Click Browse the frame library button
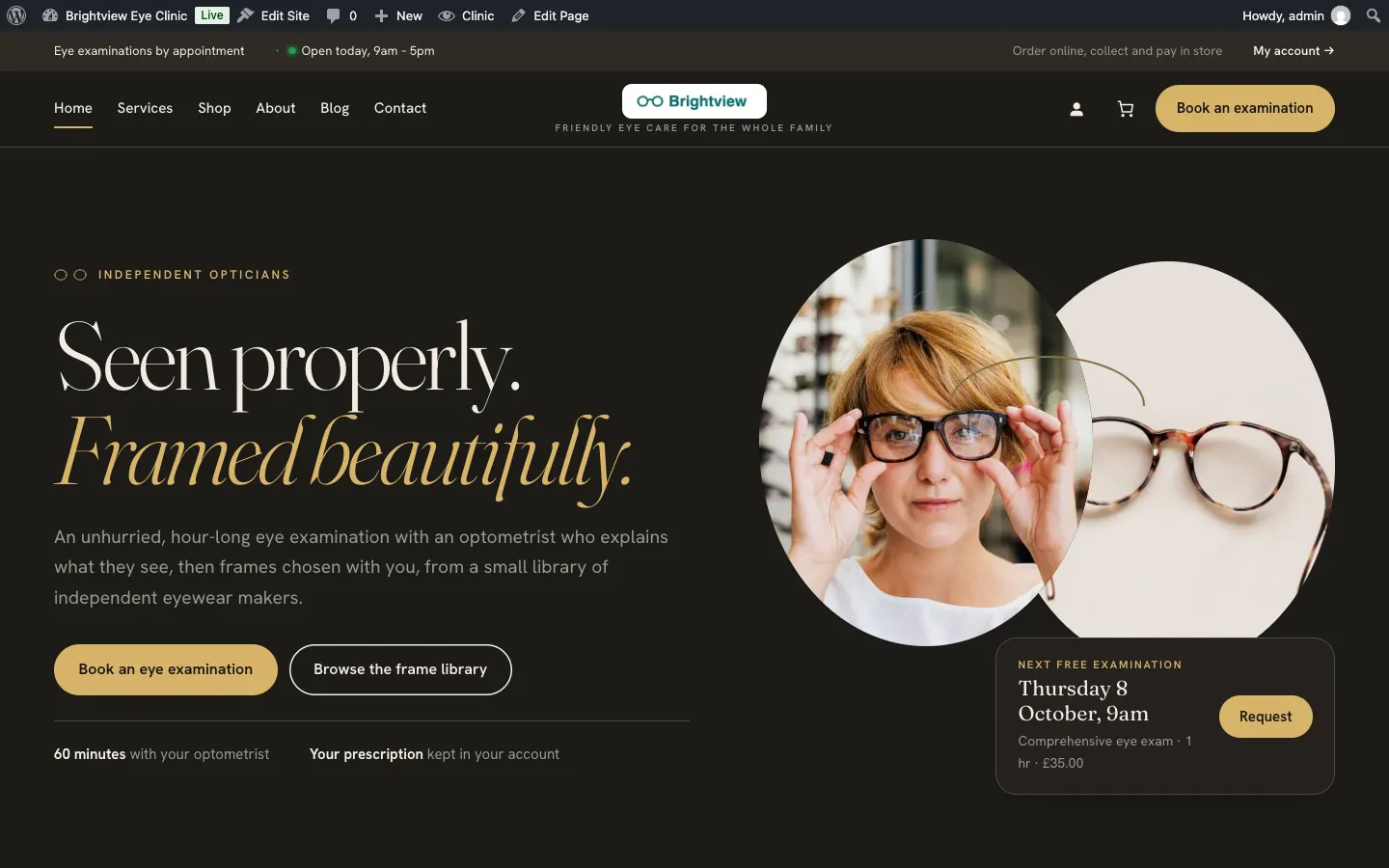 pyautogui.click(x=400, y=669)
